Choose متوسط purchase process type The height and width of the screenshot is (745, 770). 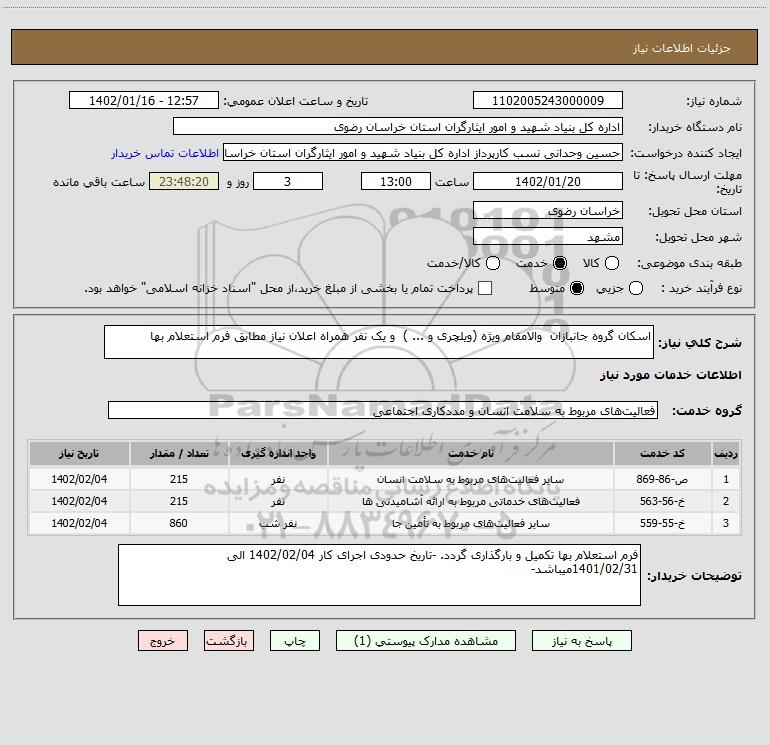click(577, 288)
